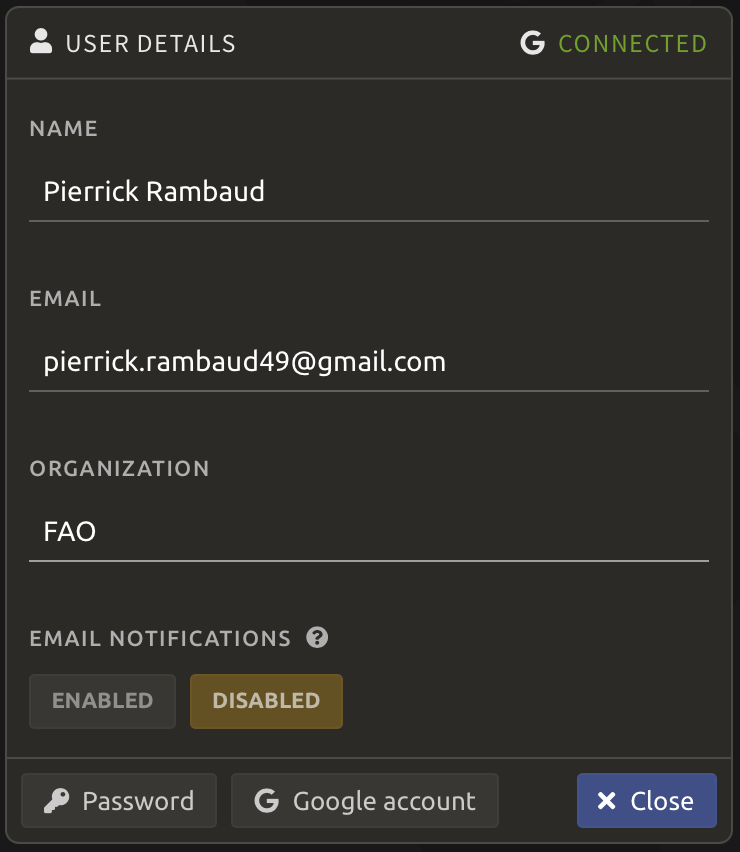
Task: Focus the Name field with Pierrick Rambaud
Action: (369, 191)
